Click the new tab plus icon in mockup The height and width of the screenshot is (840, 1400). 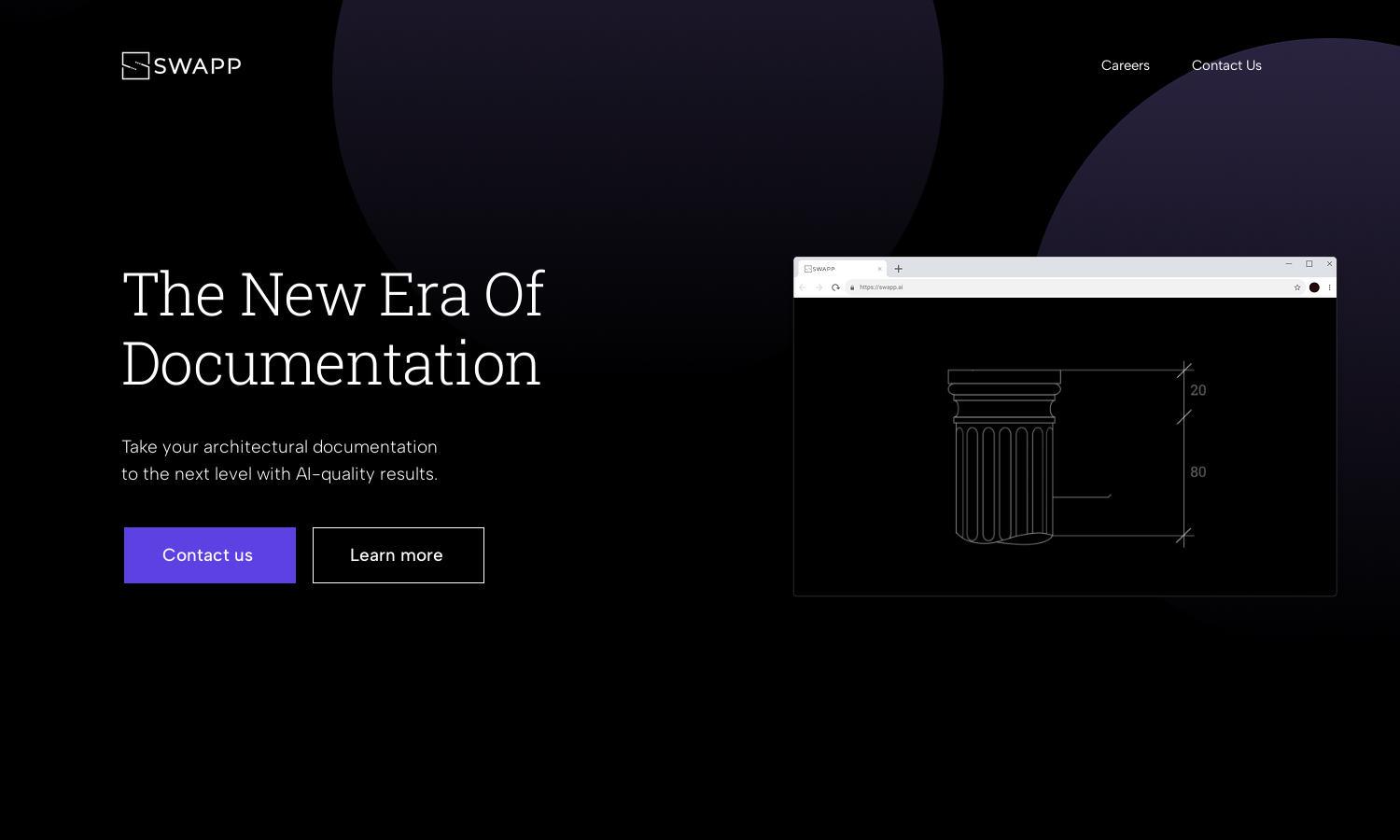[899, 269]
